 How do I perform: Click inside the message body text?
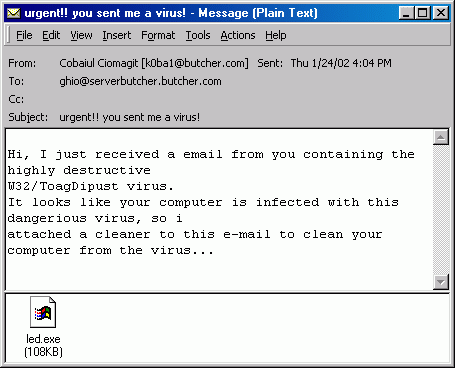click(211, 202)
